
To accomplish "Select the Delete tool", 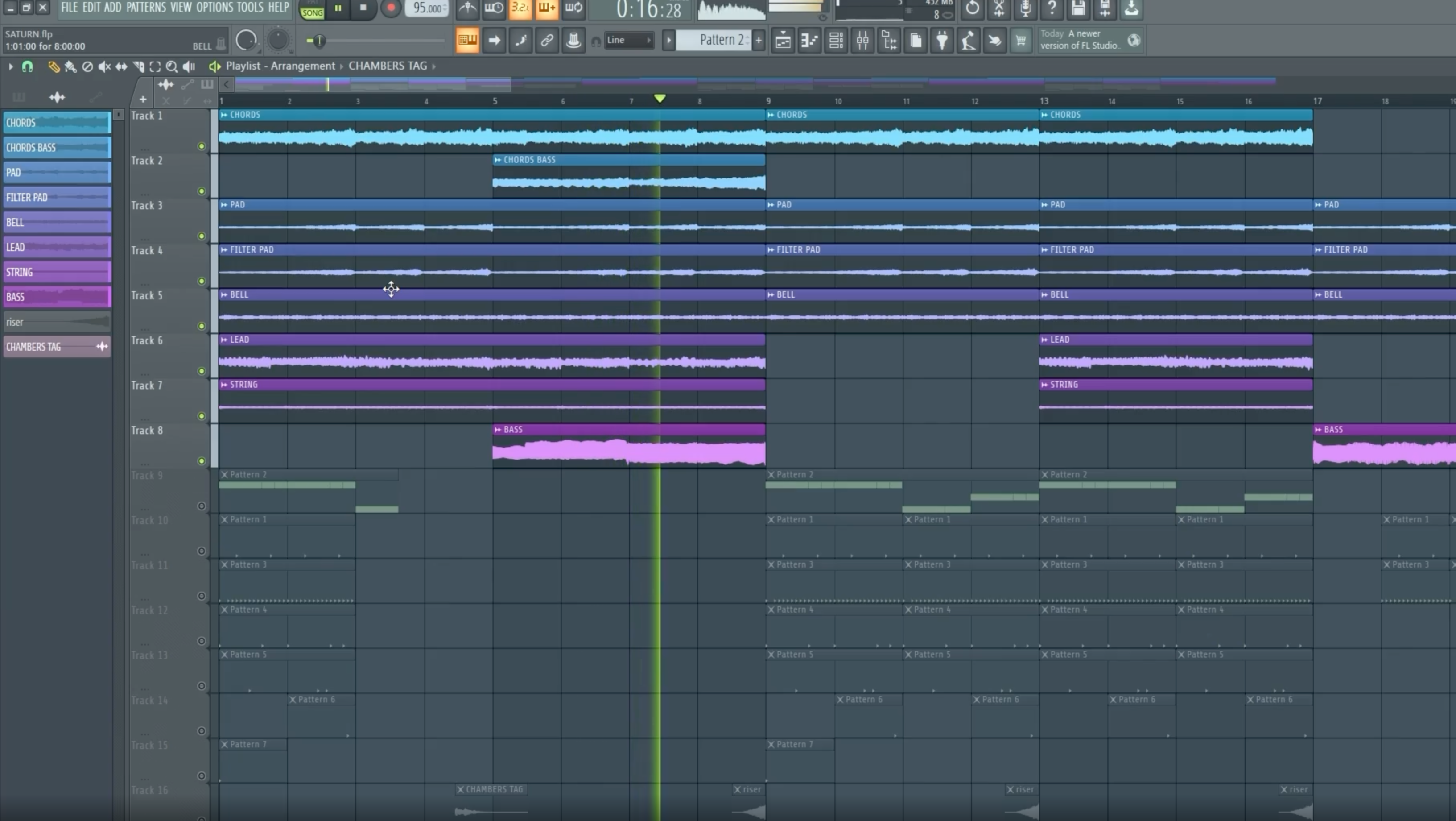I will tap(87, 67).
